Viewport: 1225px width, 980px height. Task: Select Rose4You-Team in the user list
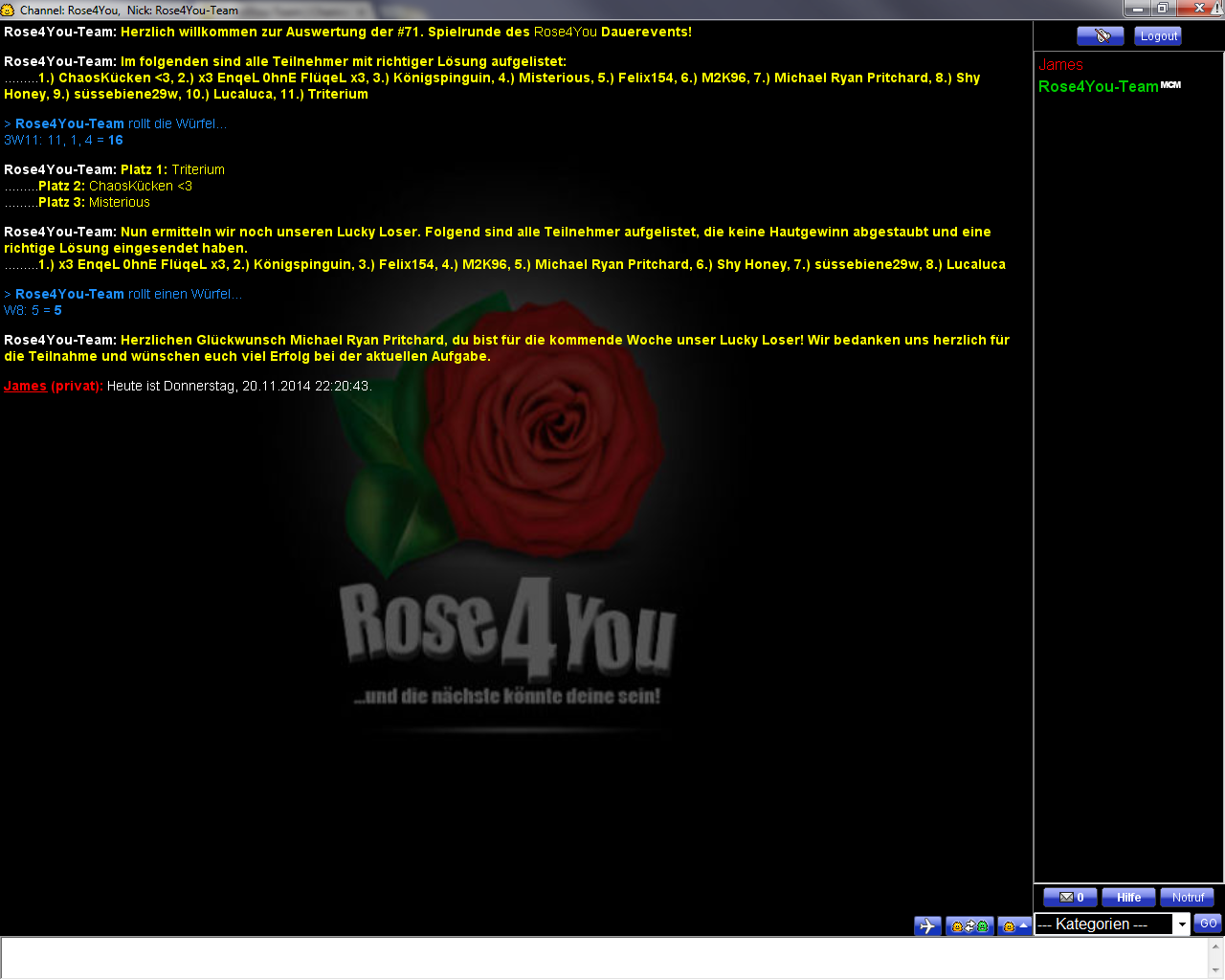click(x=1098, y=86)
